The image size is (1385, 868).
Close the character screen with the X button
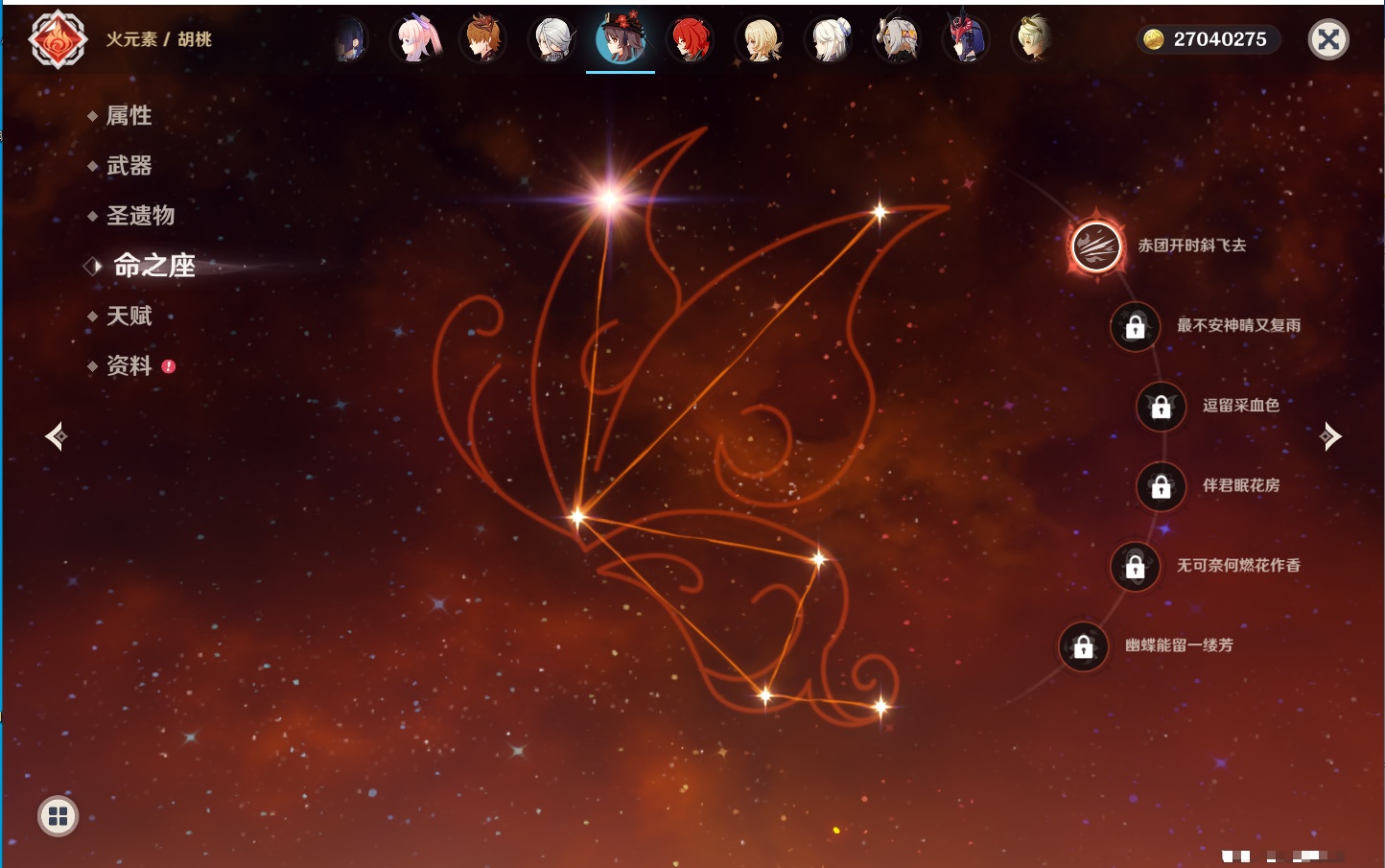click(1328, 39)
